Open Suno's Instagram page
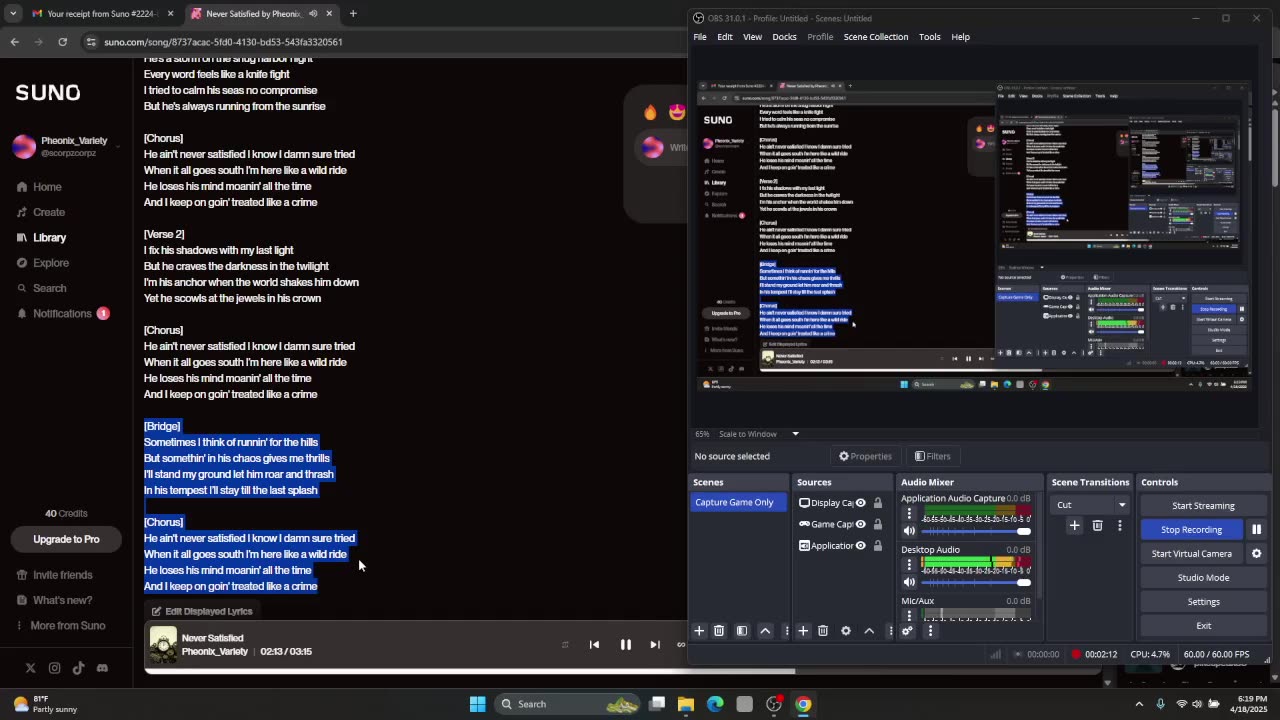 54,668
